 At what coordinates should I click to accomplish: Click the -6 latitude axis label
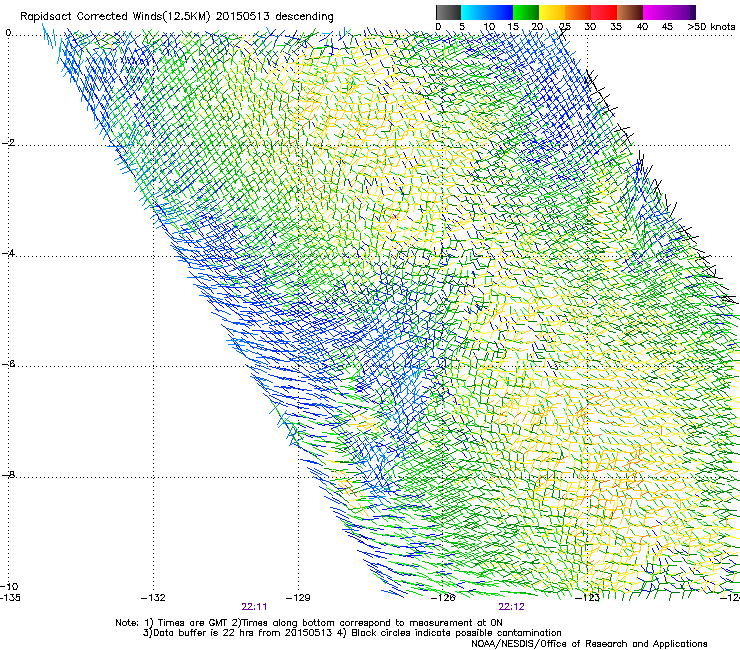[8, 363]
